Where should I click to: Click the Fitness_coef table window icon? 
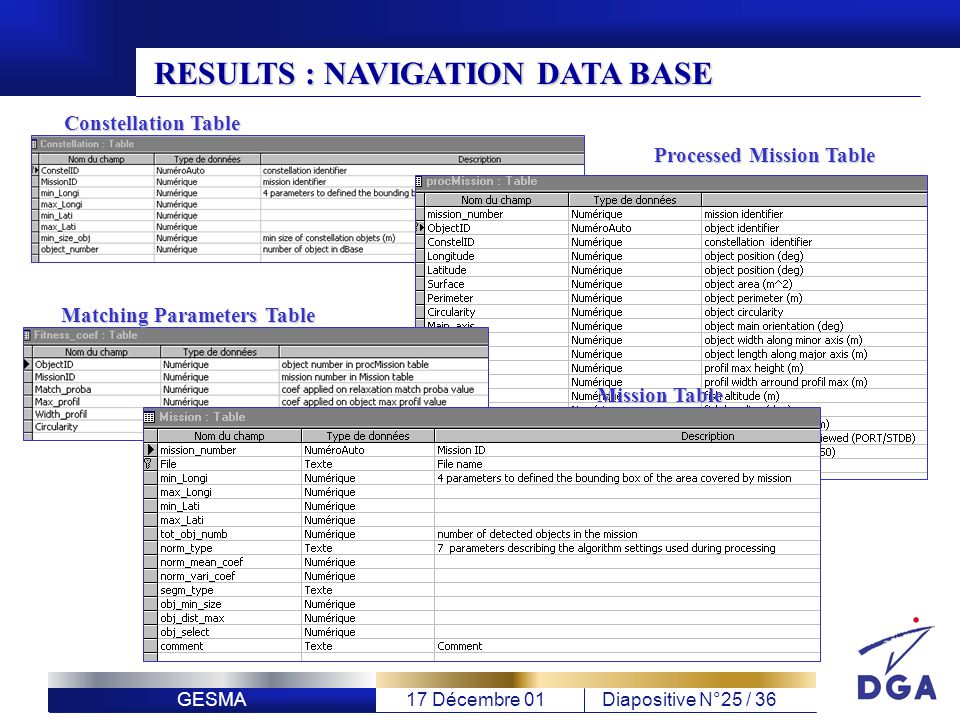tap(27, 335)
